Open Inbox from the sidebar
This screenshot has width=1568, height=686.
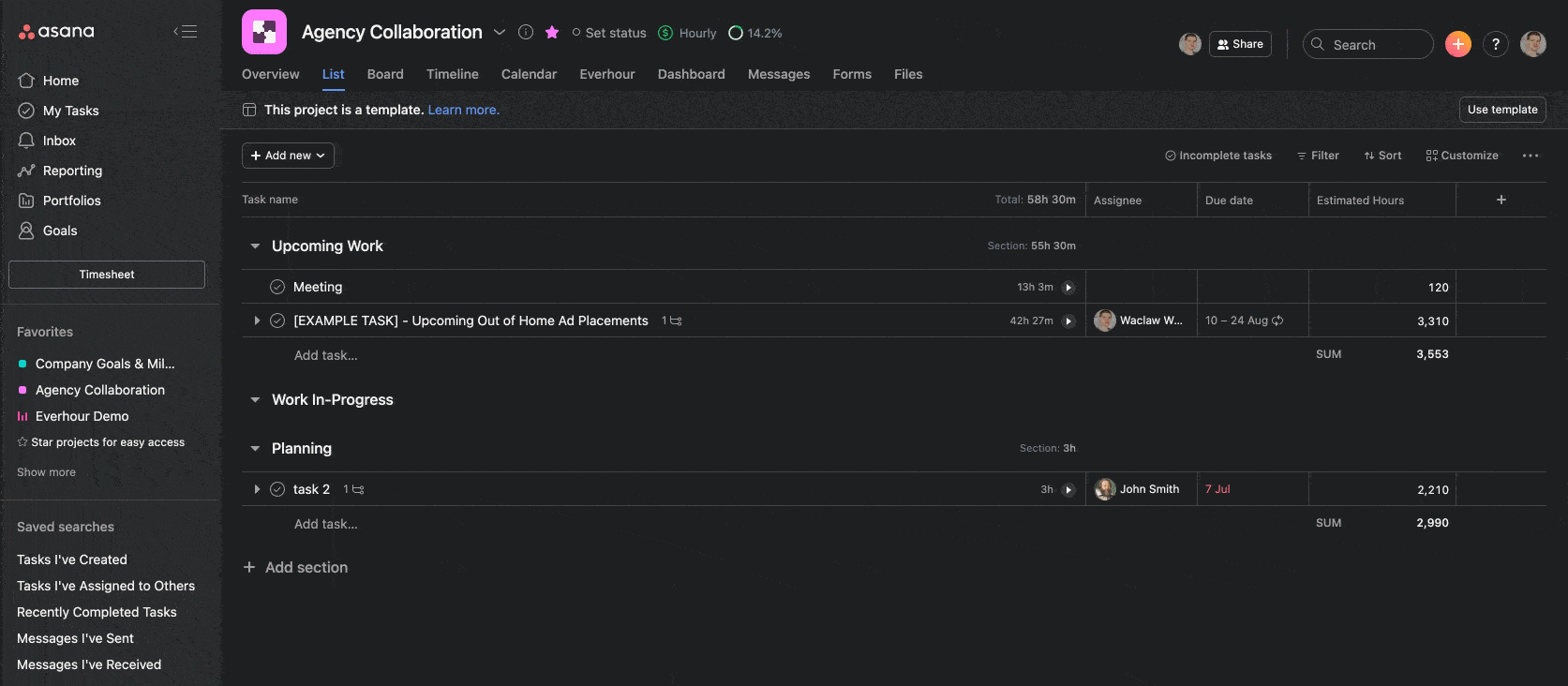point(59,141)
